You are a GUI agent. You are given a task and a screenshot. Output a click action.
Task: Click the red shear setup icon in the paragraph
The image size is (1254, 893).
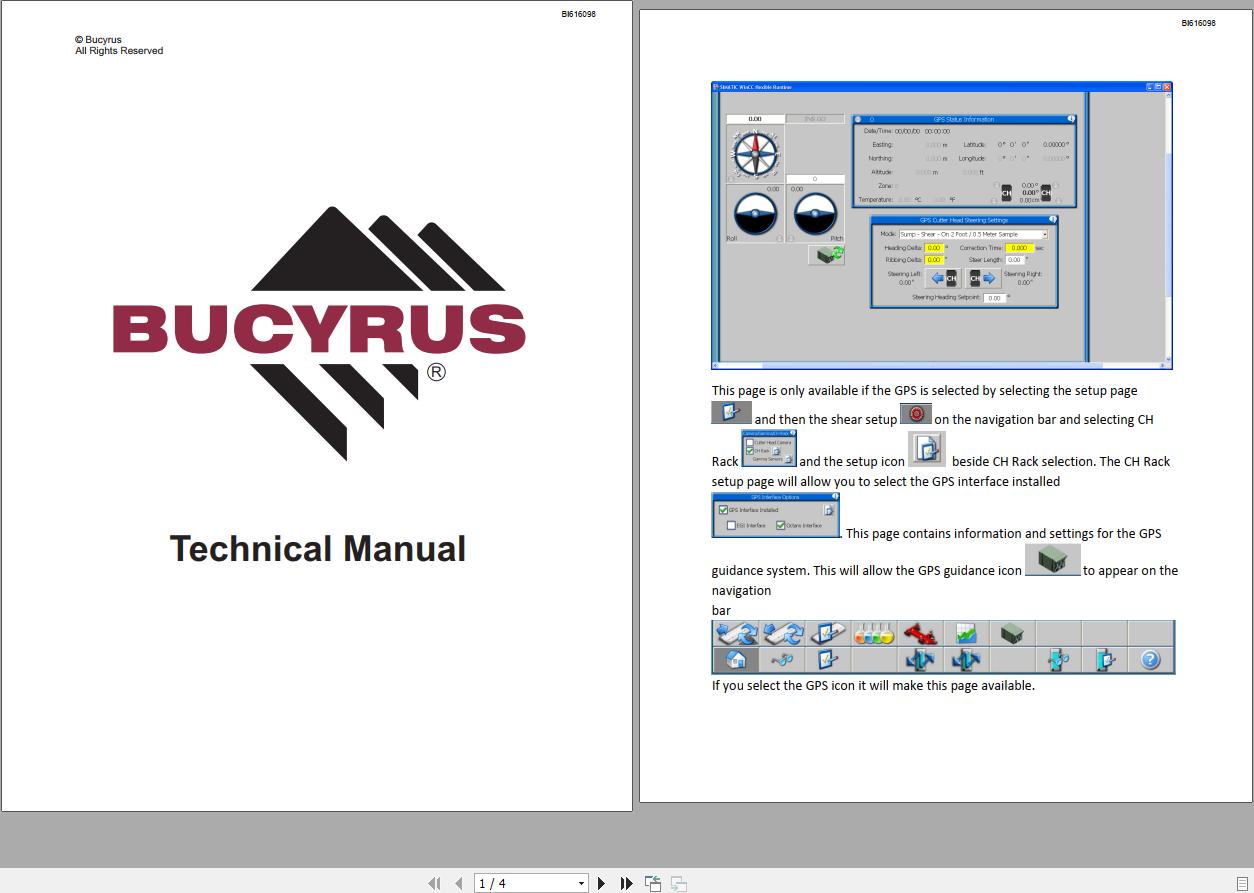915,414
